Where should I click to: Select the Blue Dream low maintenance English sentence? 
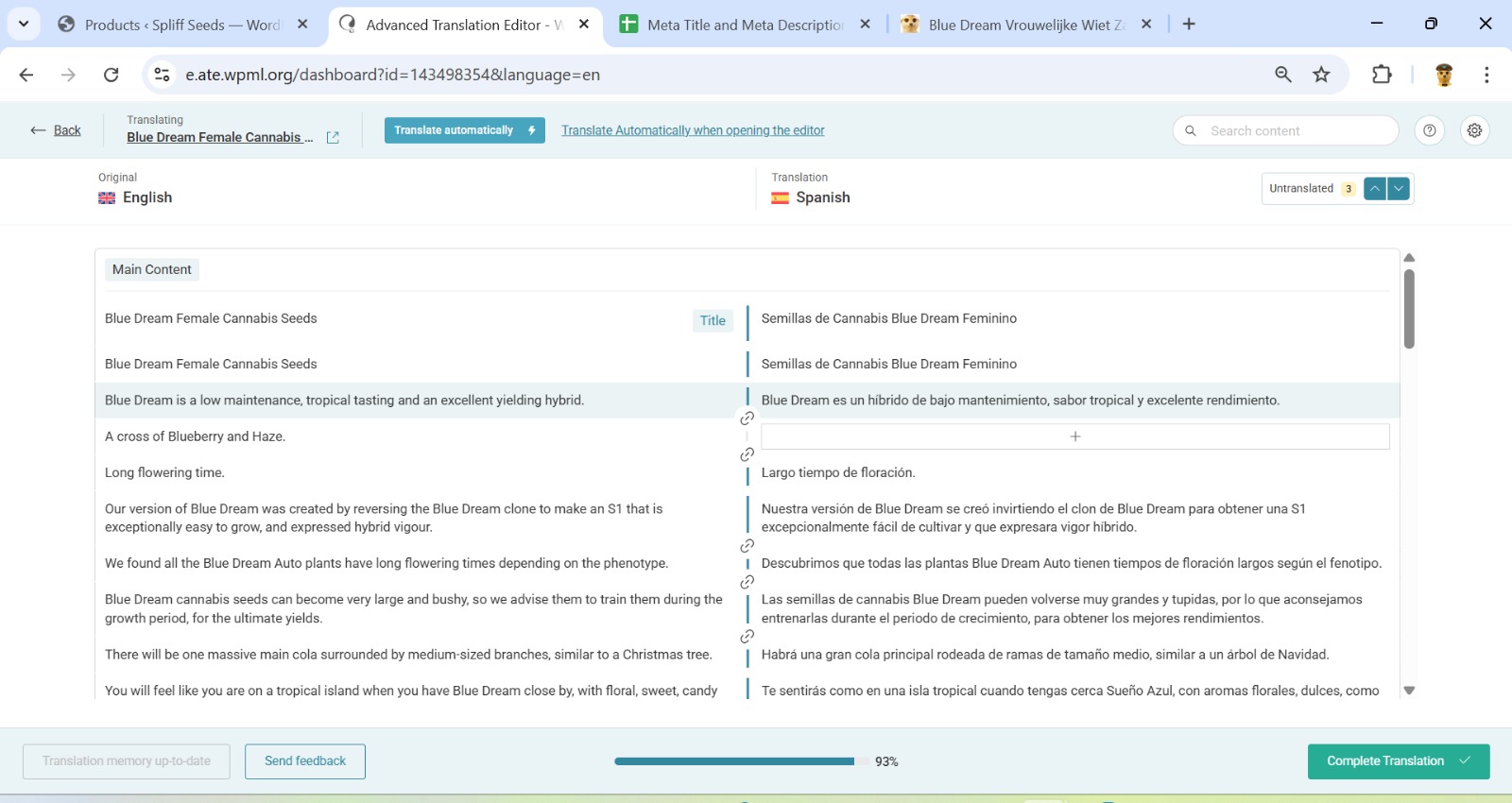(344, 401)
